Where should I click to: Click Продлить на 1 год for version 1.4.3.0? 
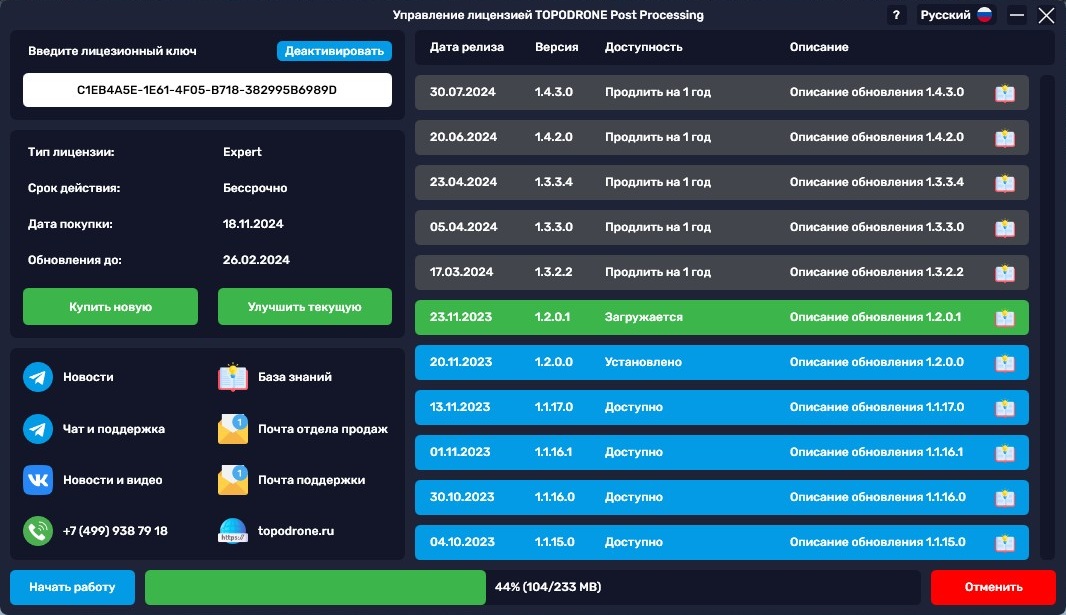(658, 92)
